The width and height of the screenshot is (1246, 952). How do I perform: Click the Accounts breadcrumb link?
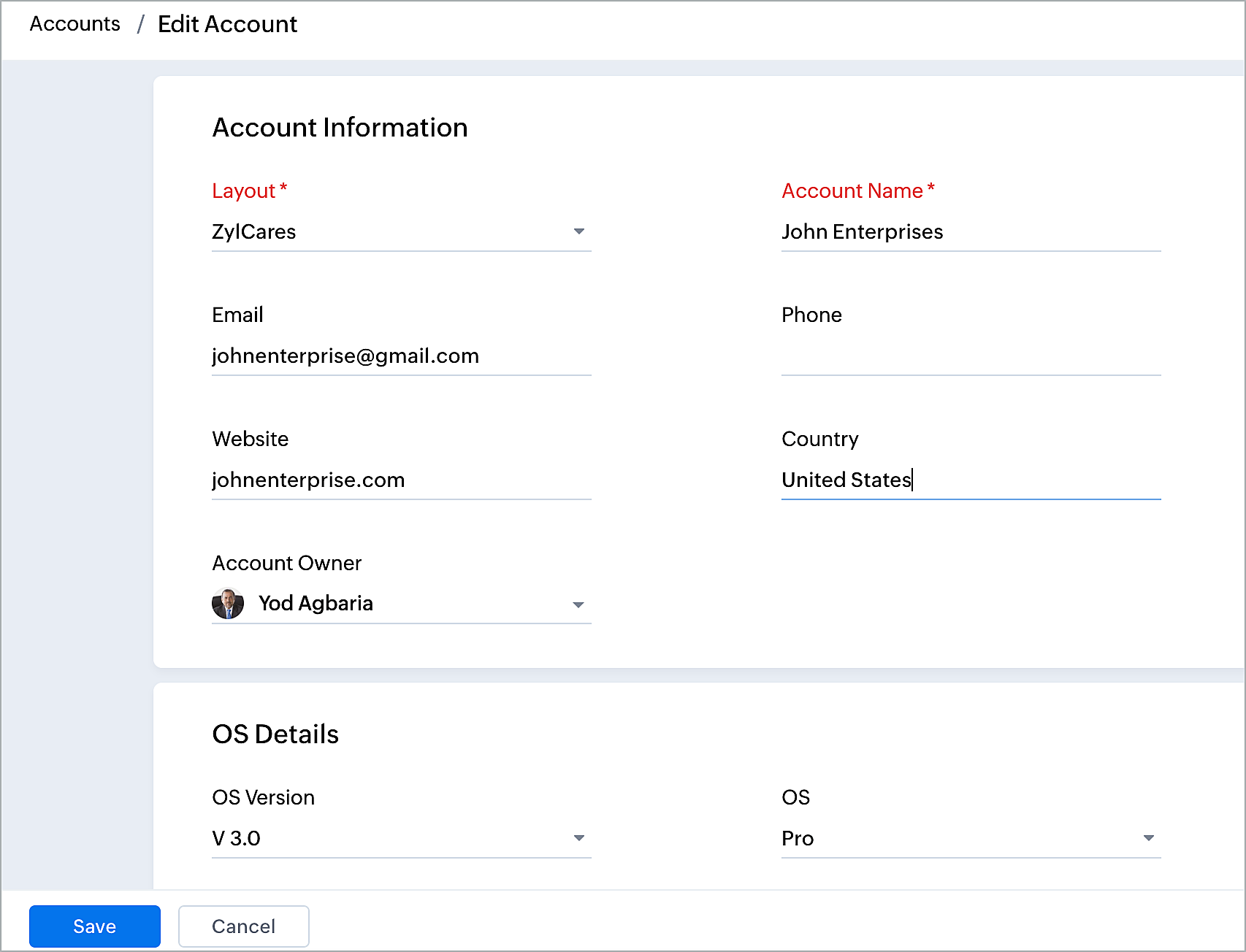click(x=74, y=24)
